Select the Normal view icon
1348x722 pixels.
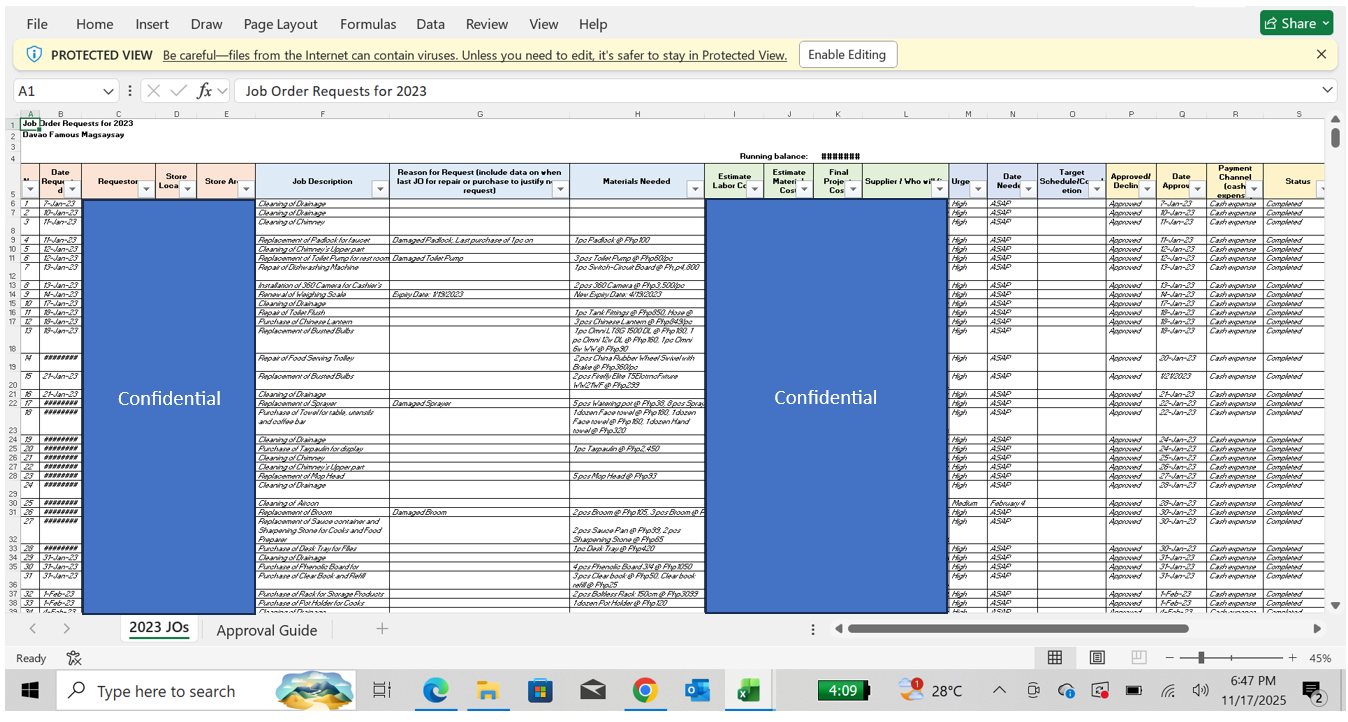pyautogui.click(x=1054, y=658)
